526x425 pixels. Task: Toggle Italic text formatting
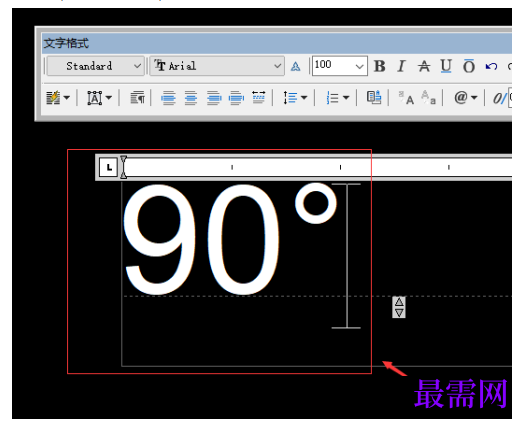coord(401,66)
